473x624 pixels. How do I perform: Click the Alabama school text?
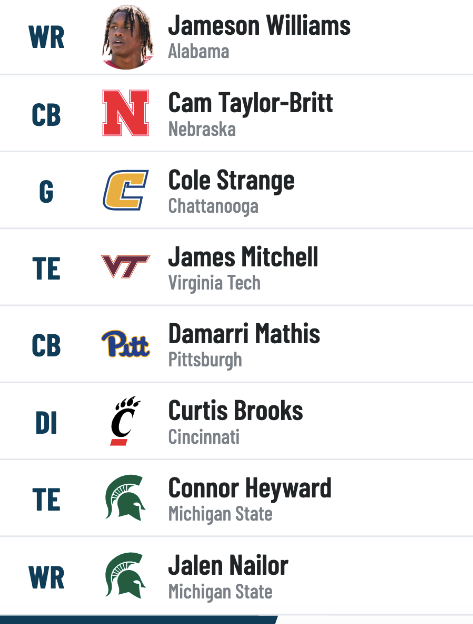[x=199, y=51]
